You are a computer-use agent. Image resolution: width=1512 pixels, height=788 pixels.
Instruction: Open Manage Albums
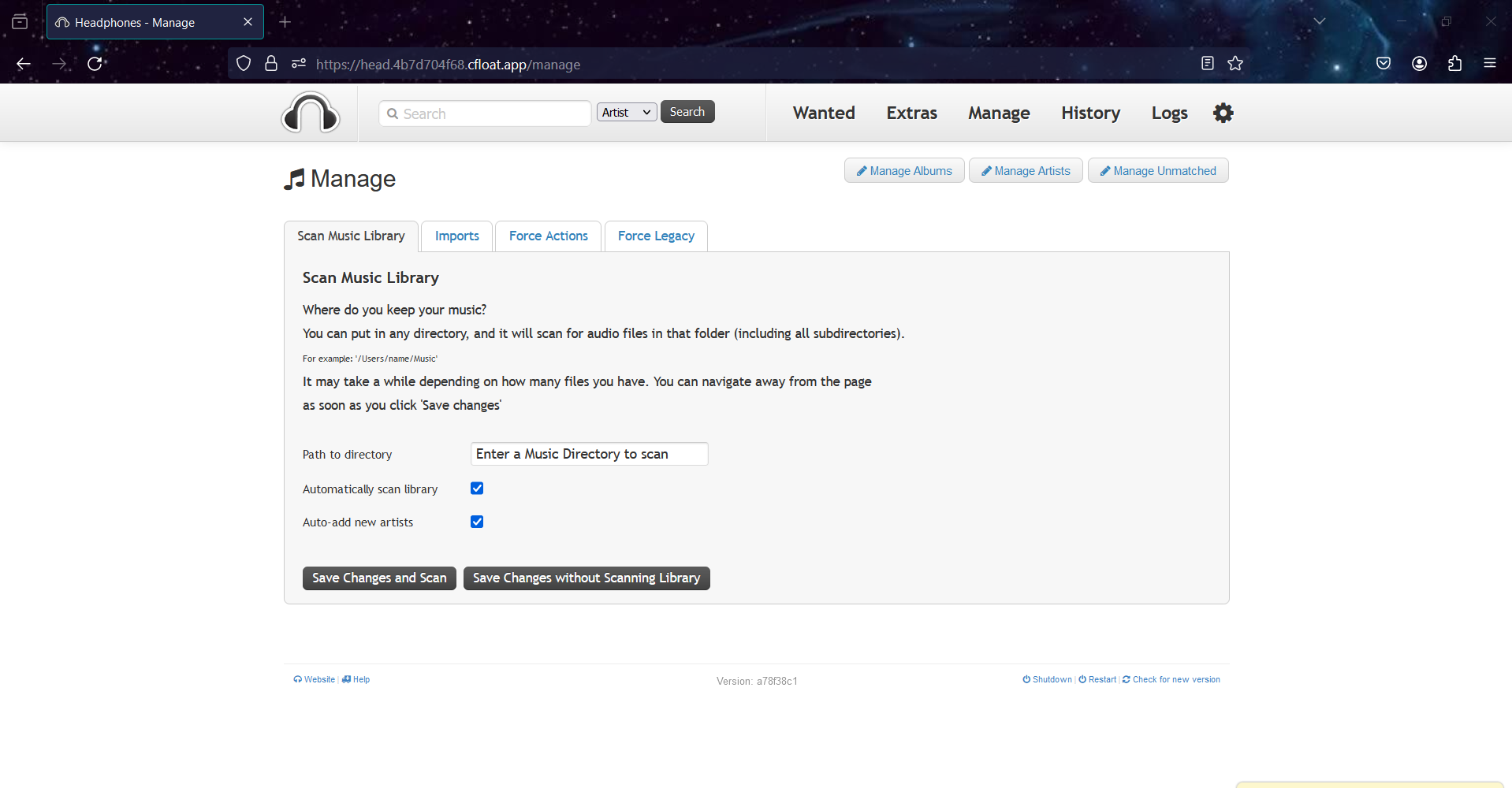(904, 171)
